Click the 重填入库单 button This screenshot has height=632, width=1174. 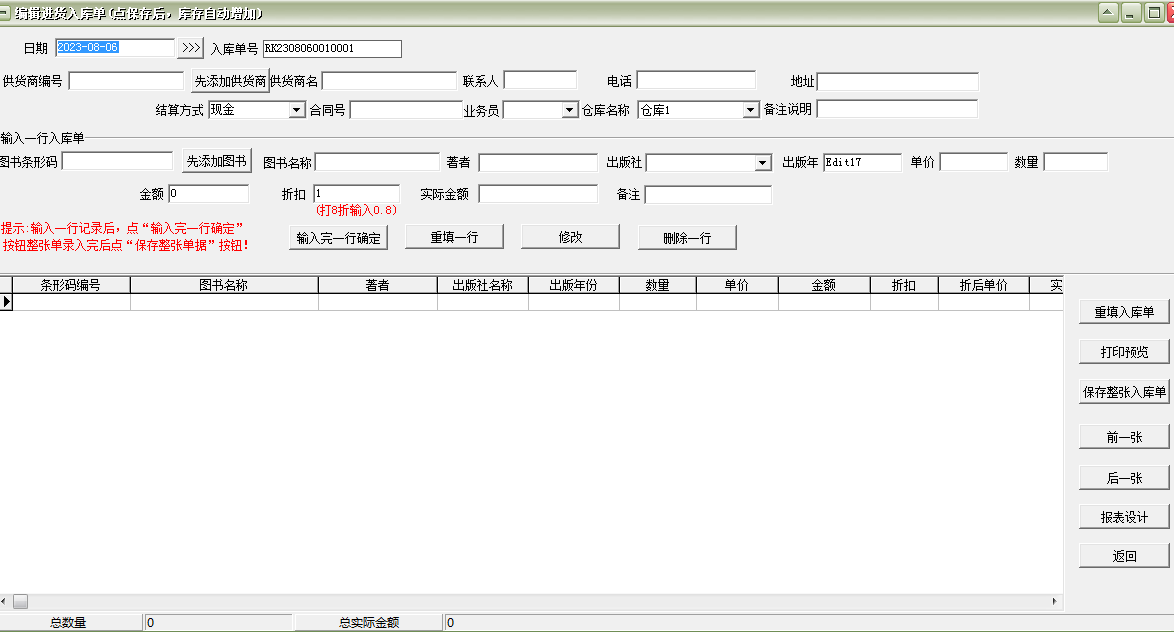tap(1124, 312)
